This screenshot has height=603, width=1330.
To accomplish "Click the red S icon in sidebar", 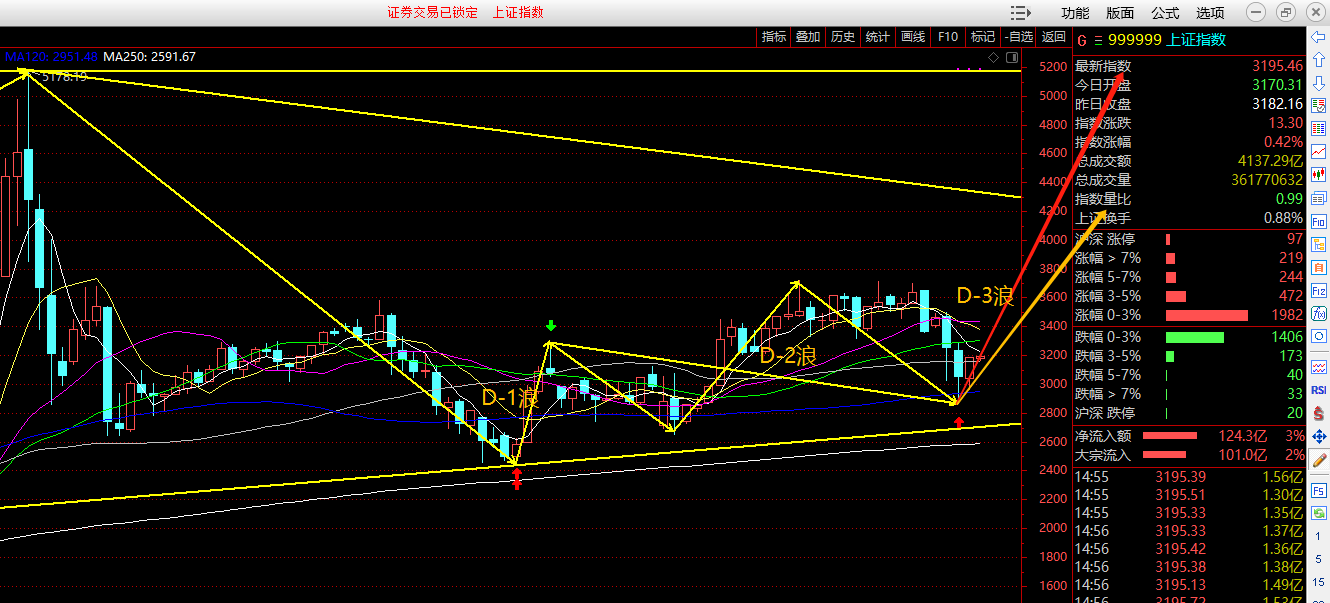I will pos(1319,413).
